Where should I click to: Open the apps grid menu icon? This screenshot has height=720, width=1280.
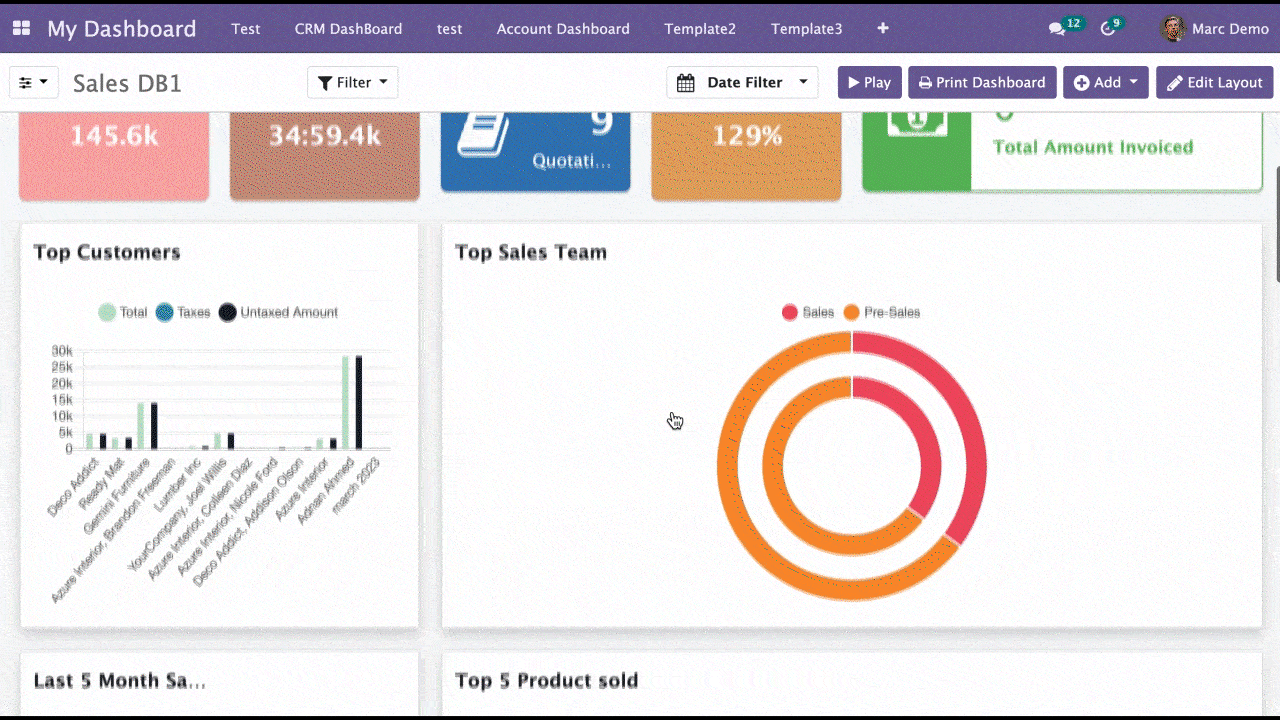pos(21,29)
